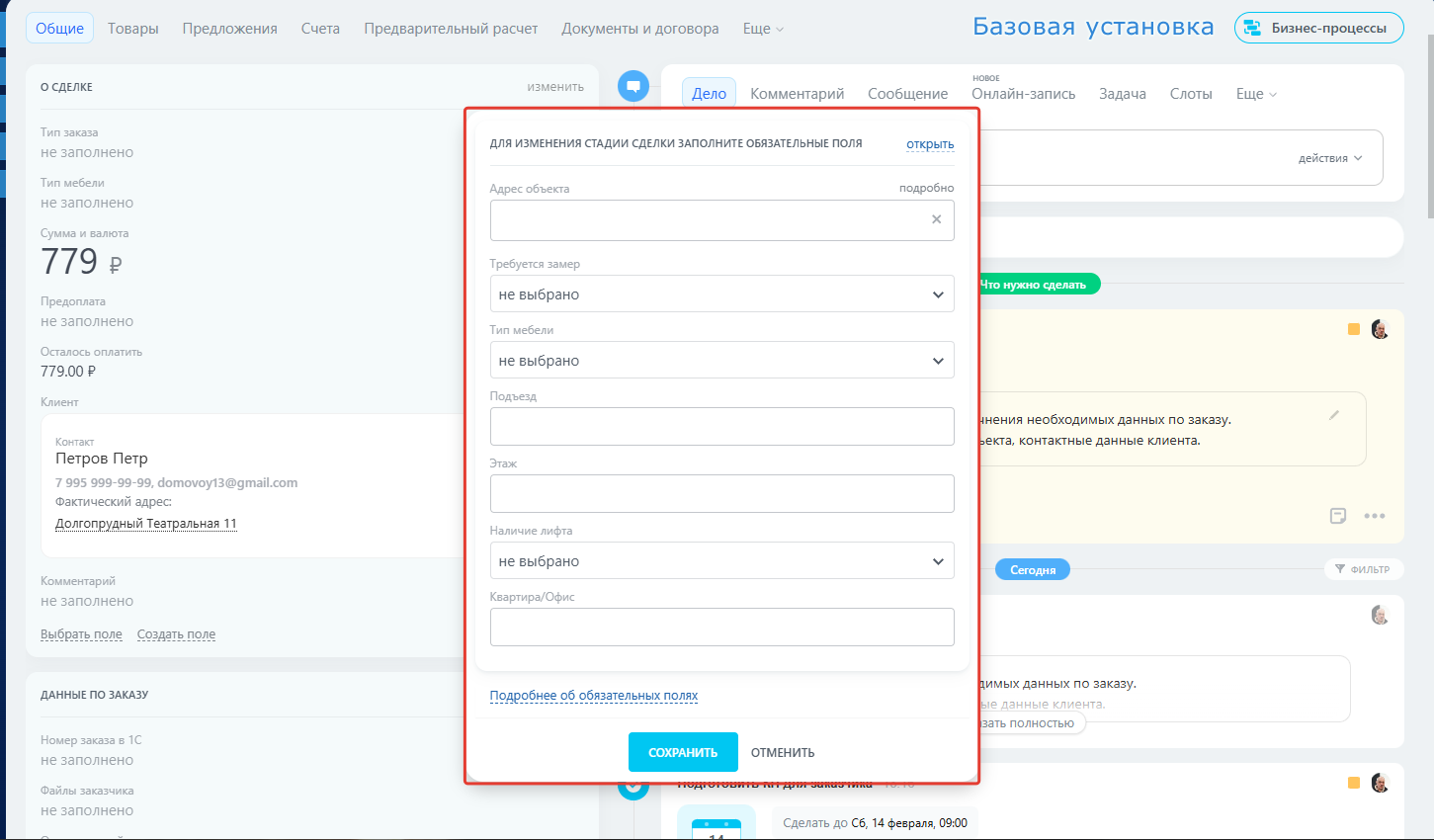Expand the действия dropdown
Viewport: 1434px width, 840px height.
coord(1330,158)
